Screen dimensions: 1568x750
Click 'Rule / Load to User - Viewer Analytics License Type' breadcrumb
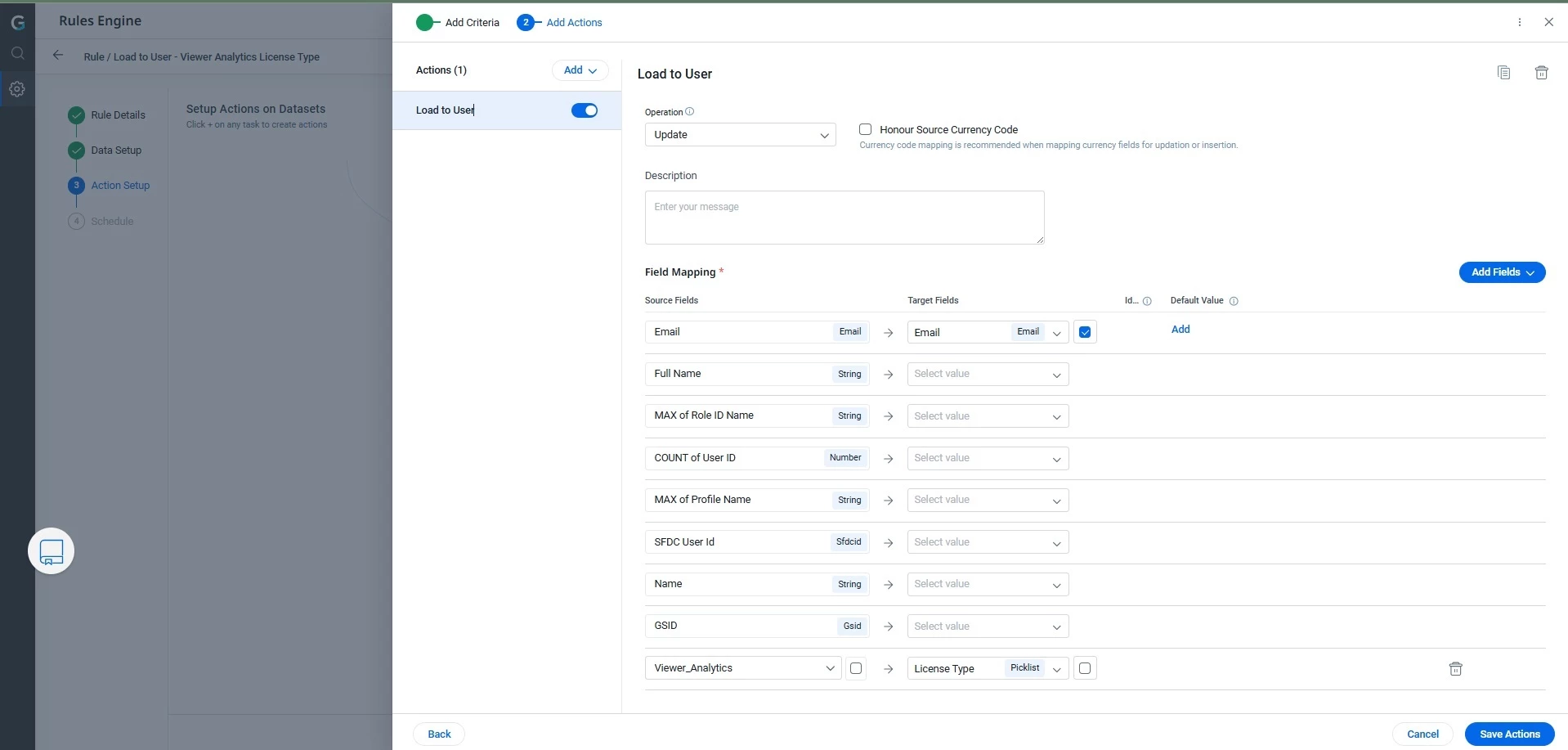201,57
